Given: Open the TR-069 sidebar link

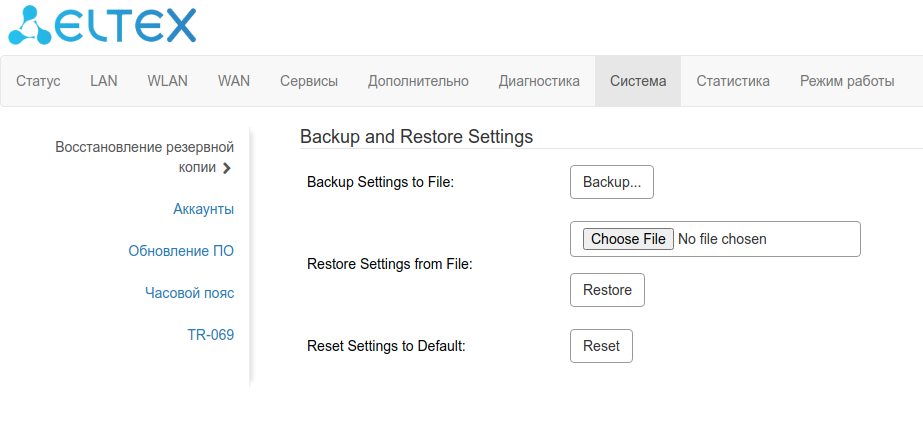Looking at the screenshot, I should [x=210, y=335].
